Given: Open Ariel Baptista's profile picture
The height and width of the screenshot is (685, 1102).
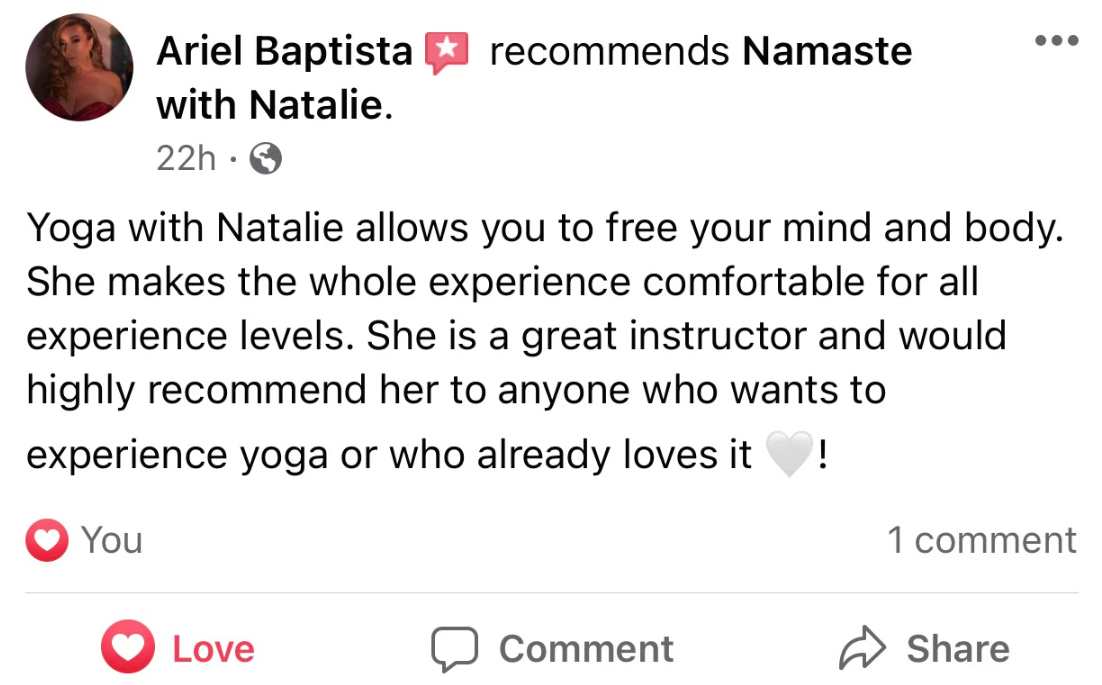Looking at the screenshot, I should click(79, 70).
